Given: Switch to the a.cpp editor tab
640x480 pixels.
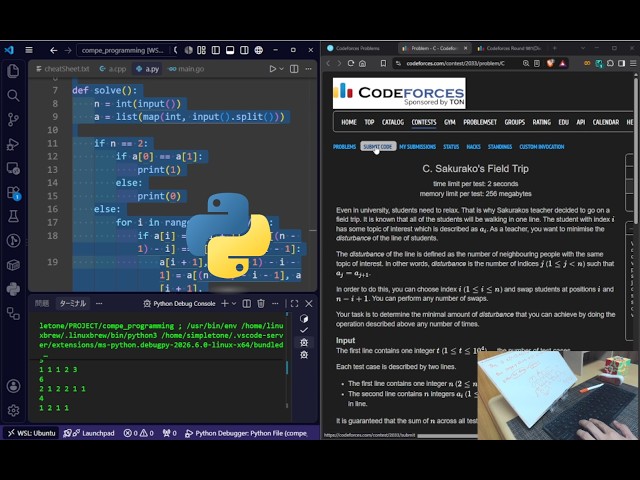Looking at the screenshot, I should tap(113, 69).
